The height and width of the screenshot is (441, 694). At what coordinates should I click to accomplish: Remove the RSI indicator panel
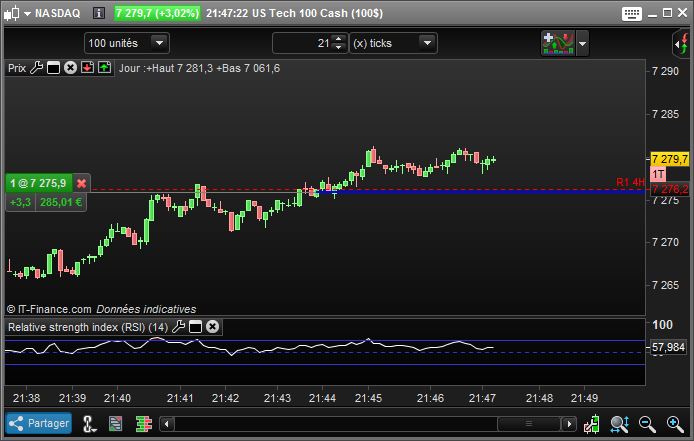click(212, 327)
